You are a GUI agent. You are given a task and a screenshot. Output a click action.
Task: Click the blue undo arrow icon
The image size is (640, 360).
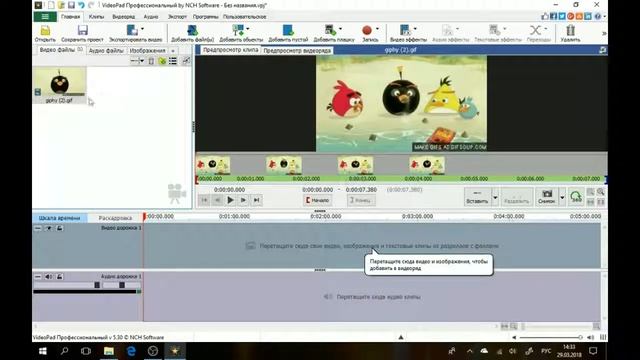point(81,5)
